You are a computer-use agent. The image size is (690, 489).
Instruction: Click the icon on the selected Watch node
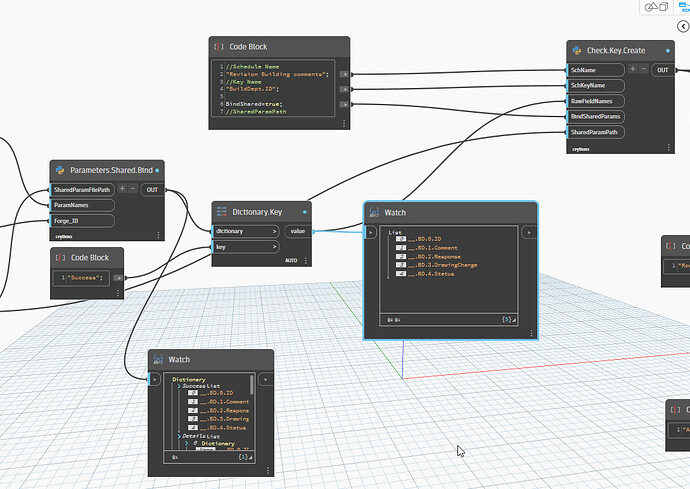tap(373, 213)
